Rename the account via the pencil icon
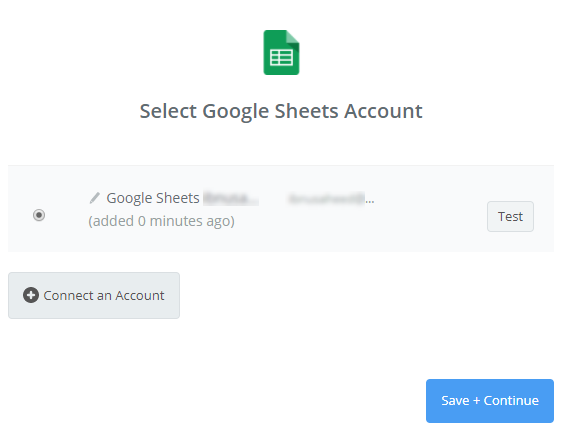This screenshot has height=440, width=562. pyautogui.click(x=95, y=198)
